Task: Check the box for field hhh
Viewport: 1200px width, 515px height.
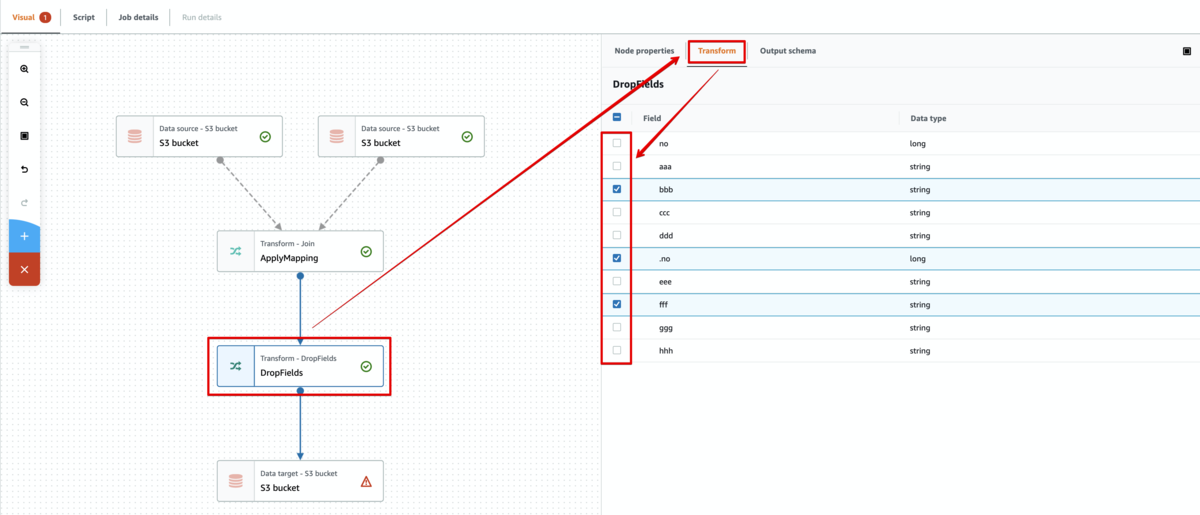Action: [x=617, y=350]
